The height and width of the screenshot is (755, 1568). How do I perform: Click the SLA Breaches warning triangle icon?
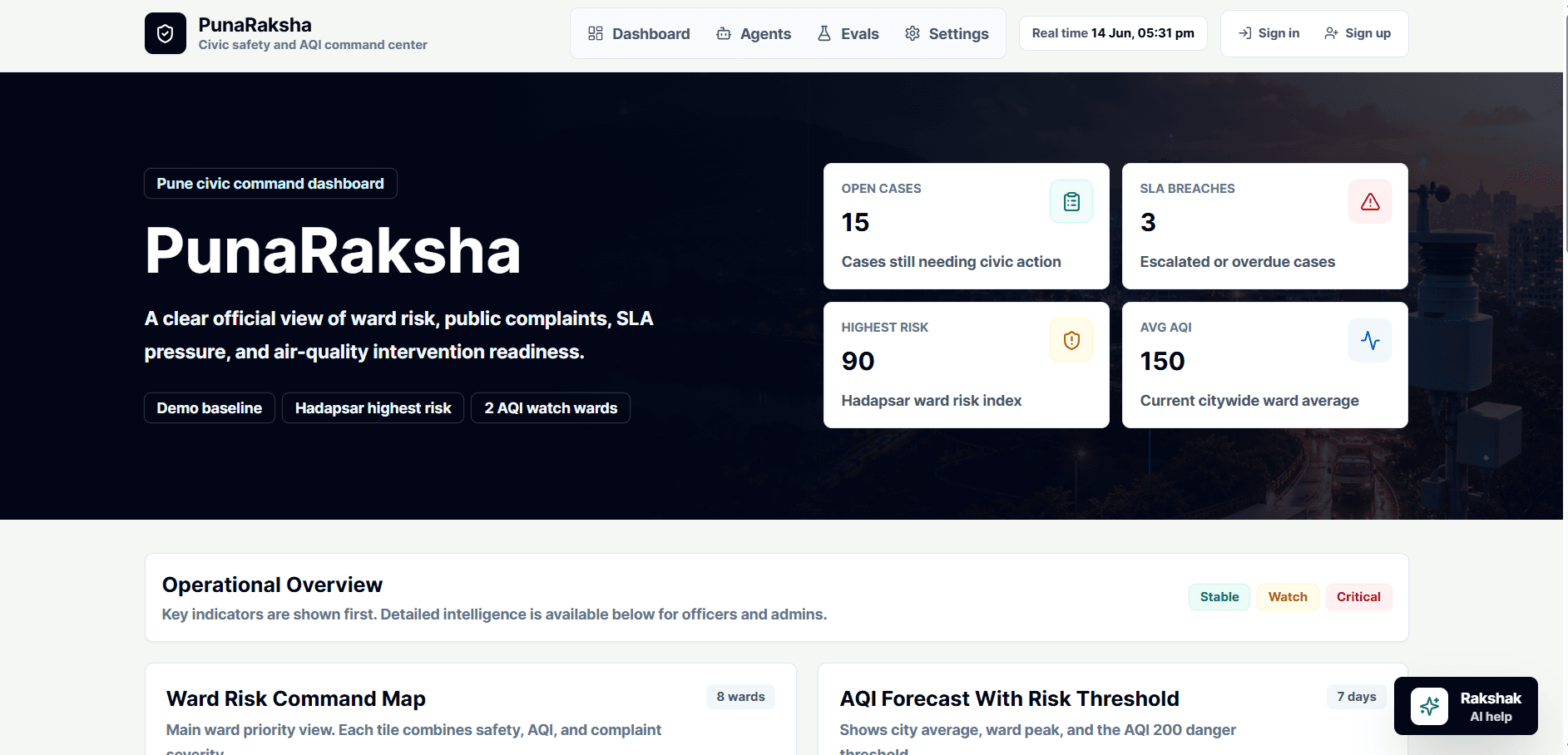point(1370,201)
